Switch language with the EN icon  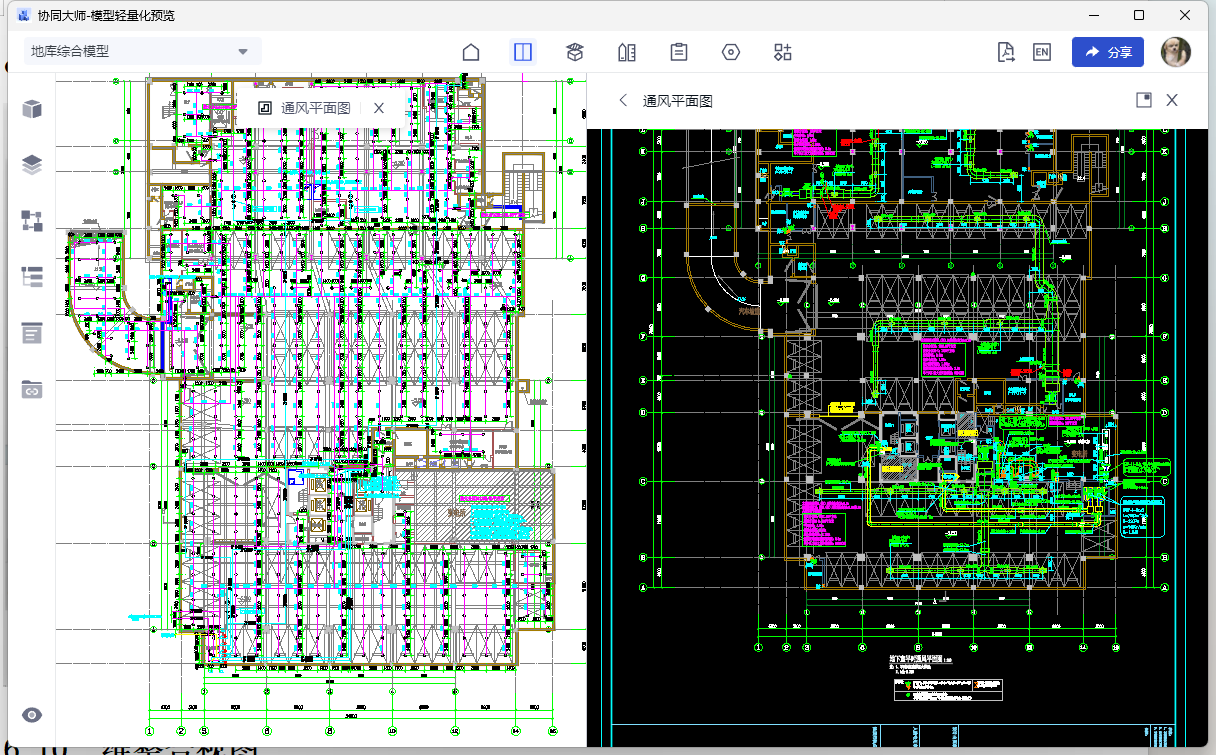pyautogui.click(x=1042, y=53)
